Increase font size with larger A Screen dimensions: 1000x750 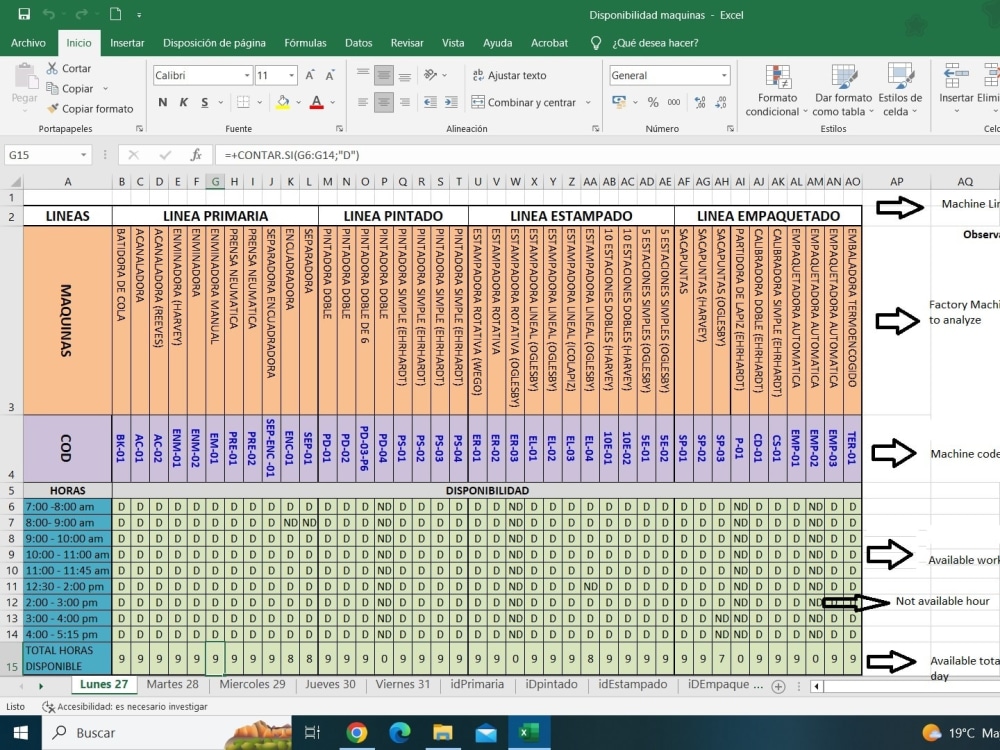(310, 75)
